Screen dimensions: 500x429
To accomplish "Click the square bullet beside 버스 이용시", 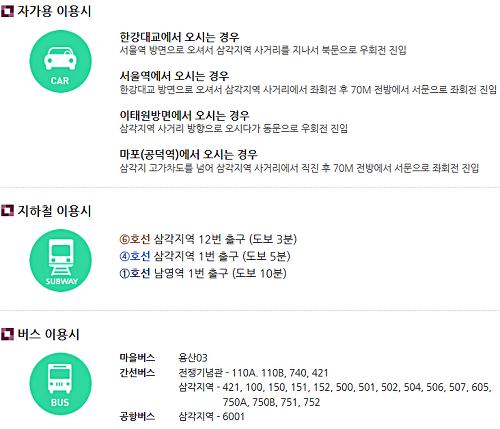I will point(7,334).
